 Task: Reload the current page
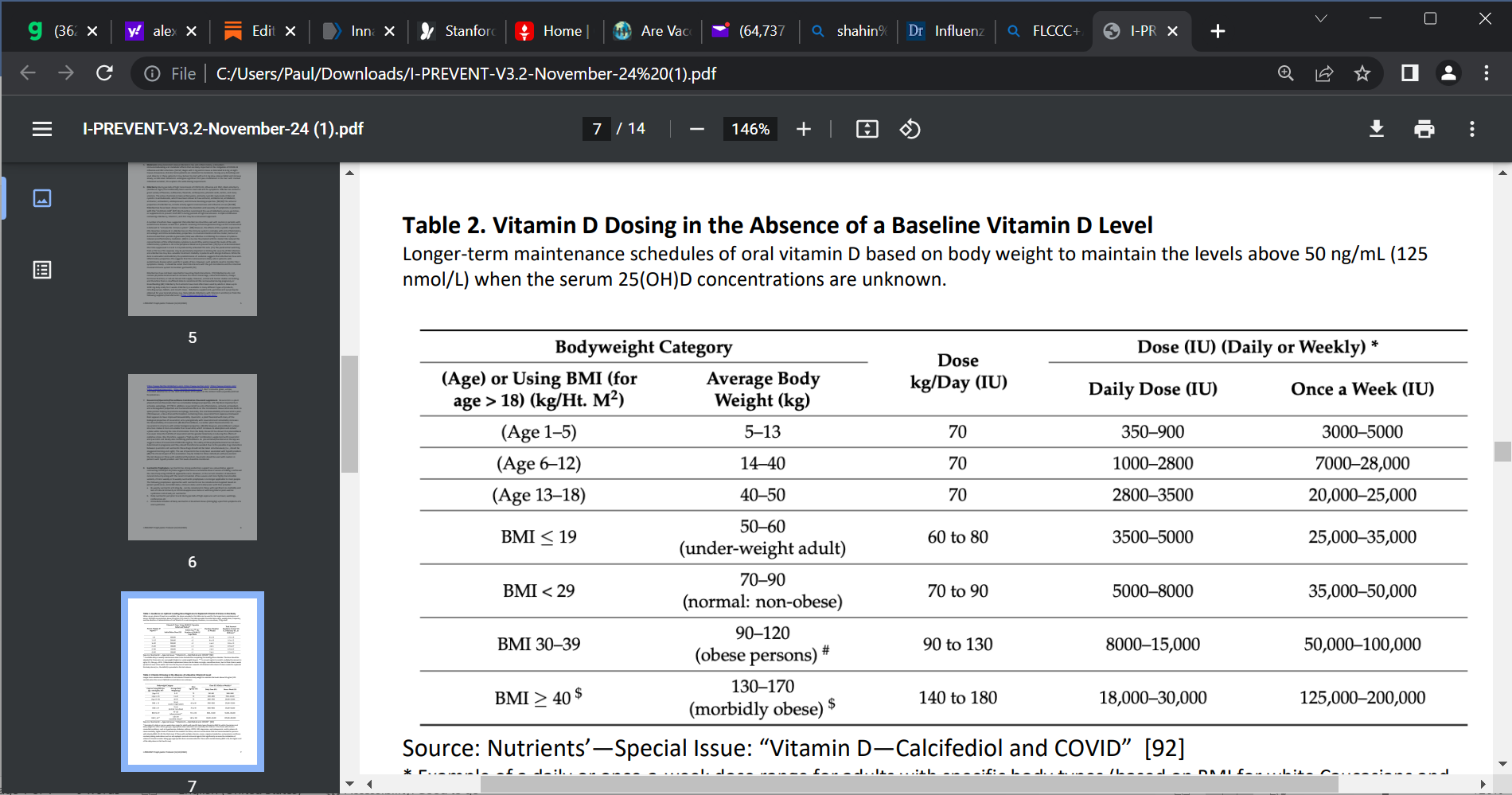click(x=104, y=73)
